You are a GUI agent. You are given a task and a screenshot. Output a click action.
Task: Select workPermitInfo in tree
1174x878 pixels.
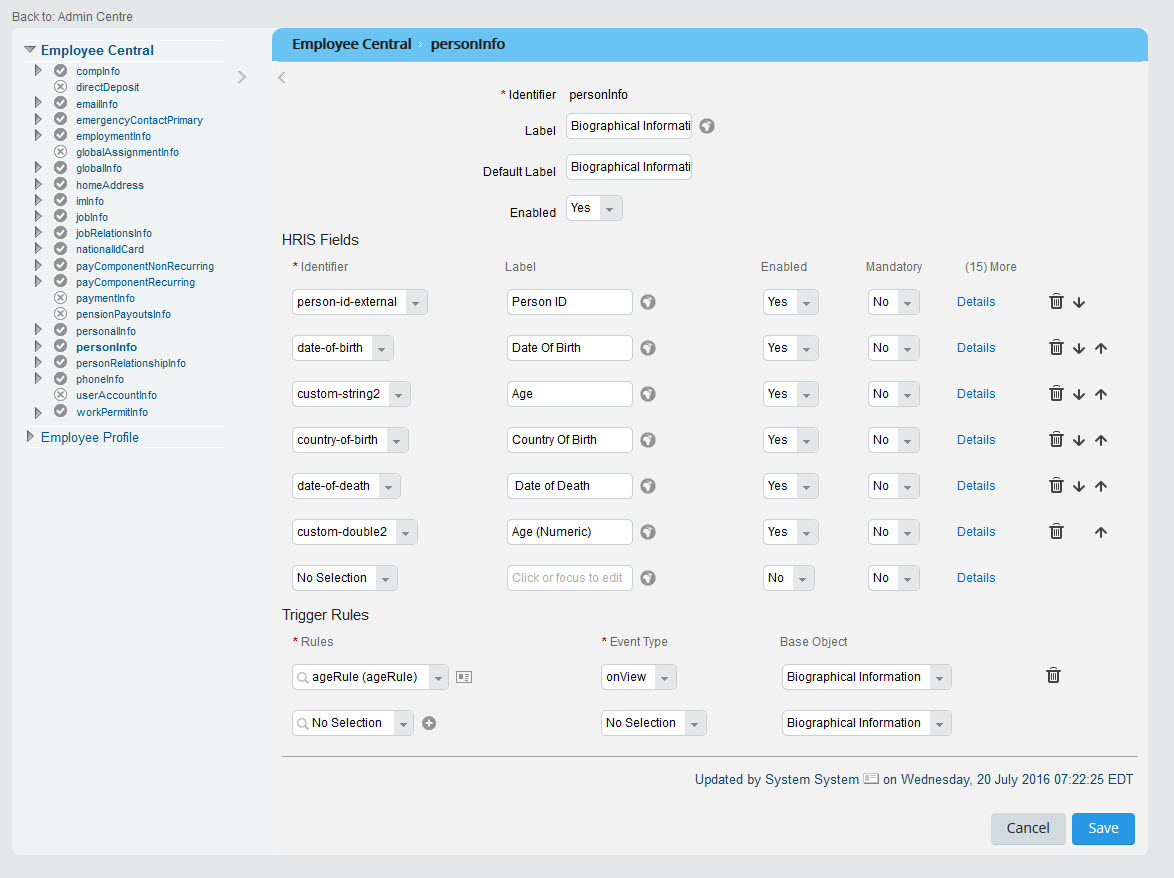pos(112,412)
